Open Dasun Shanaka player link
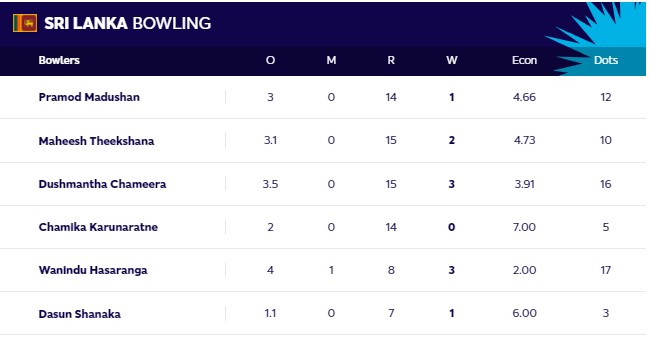 coord(80,314)
